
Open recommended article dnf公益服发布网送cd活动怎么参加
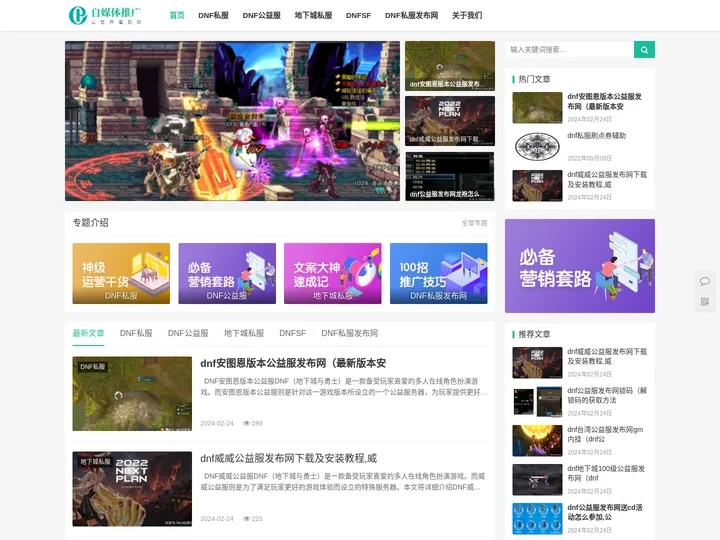[x=605, y=512]
